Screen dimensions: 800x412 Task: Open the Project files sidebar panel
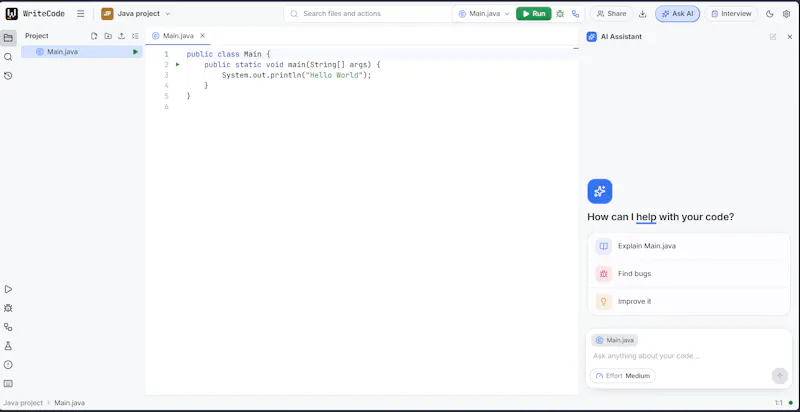coord(8,38)
